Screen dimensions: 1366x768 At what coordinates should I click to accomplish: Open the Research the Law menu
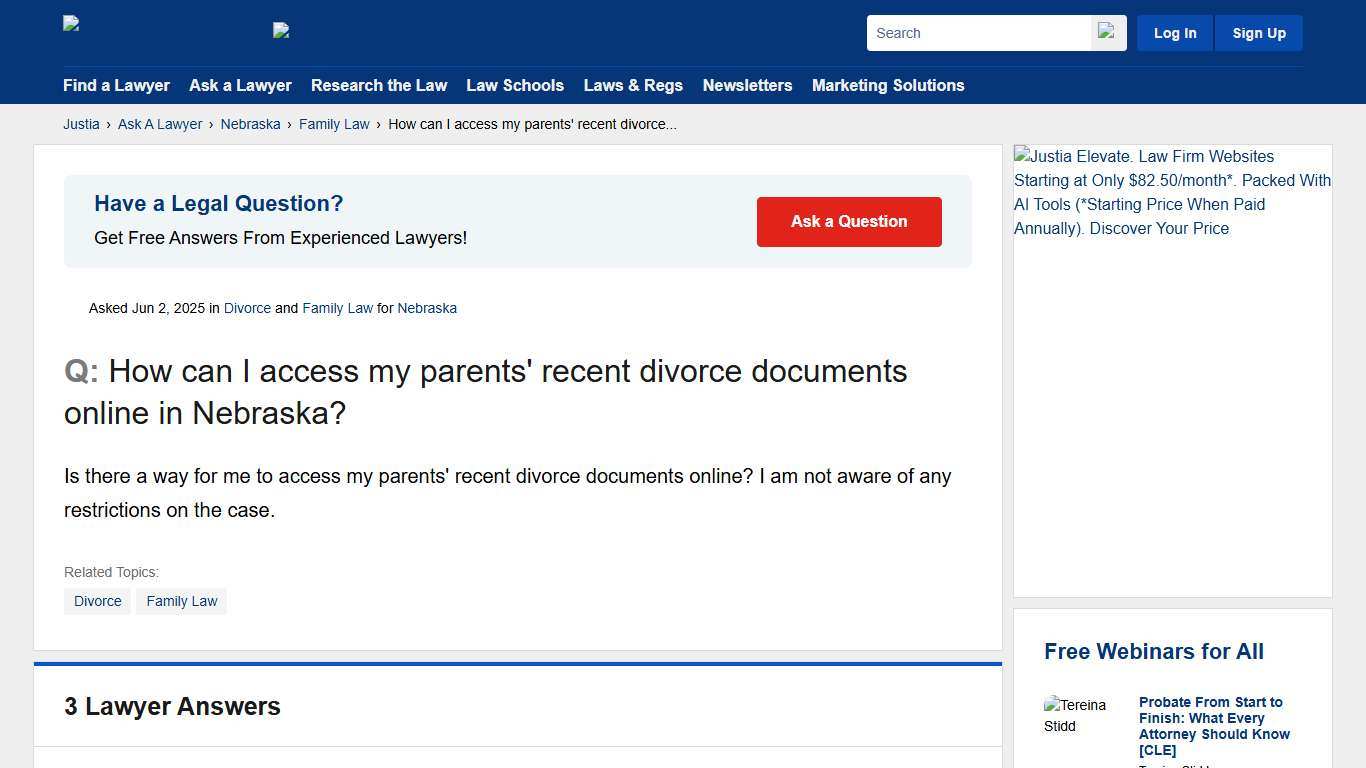click(379, 85)
